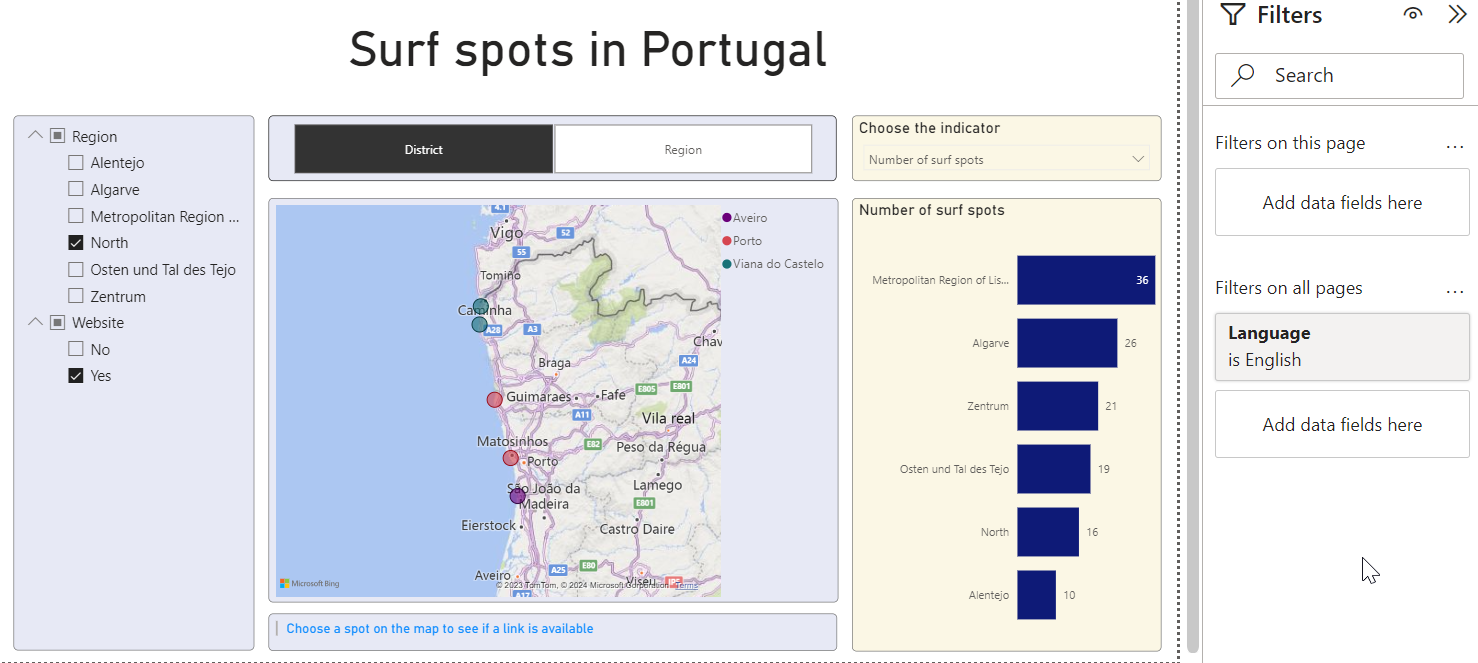Viewport: 1478px width, 663px height.
Task: Open the Number of surf spots dropdown
Action: coord(1007,159)
